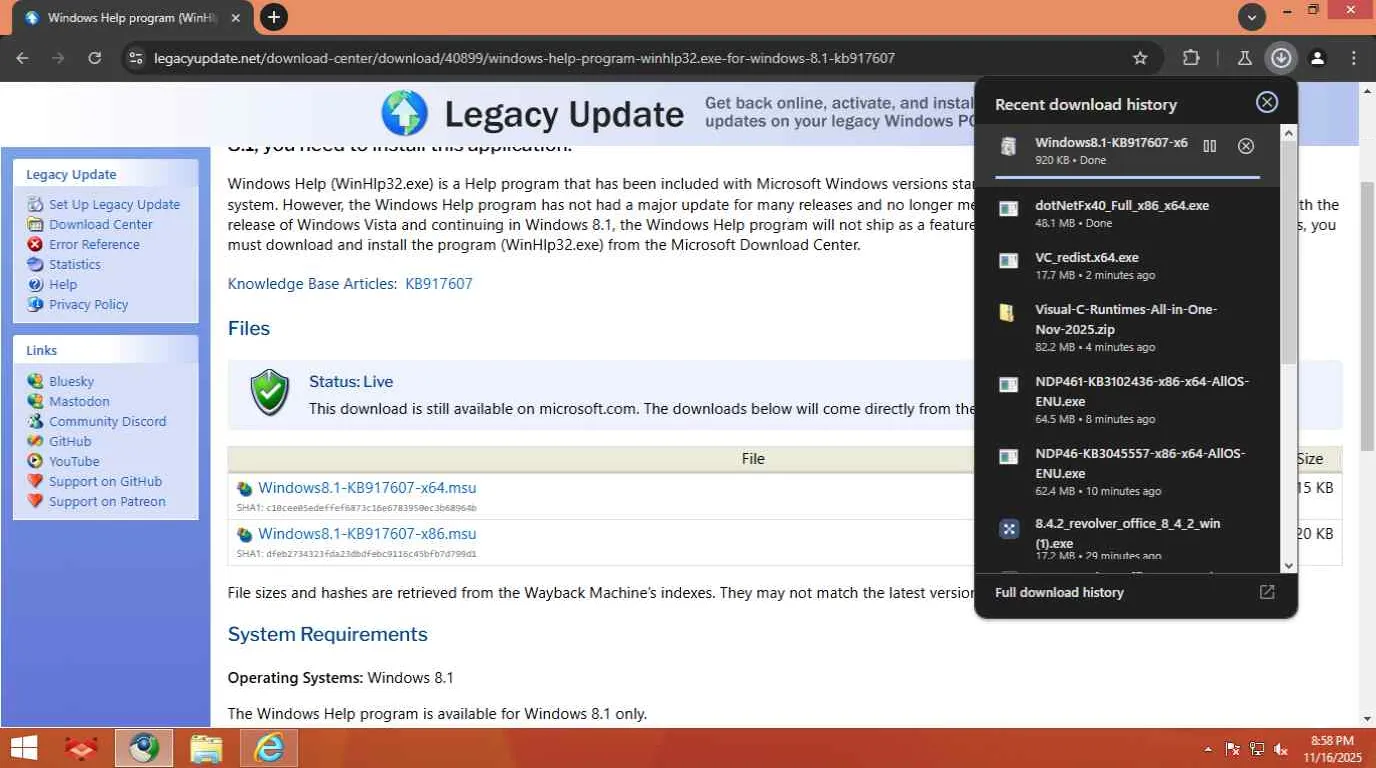Open the Statistics sidebar link
Screen dimensions: 1376x768
(x=75, y=264)
